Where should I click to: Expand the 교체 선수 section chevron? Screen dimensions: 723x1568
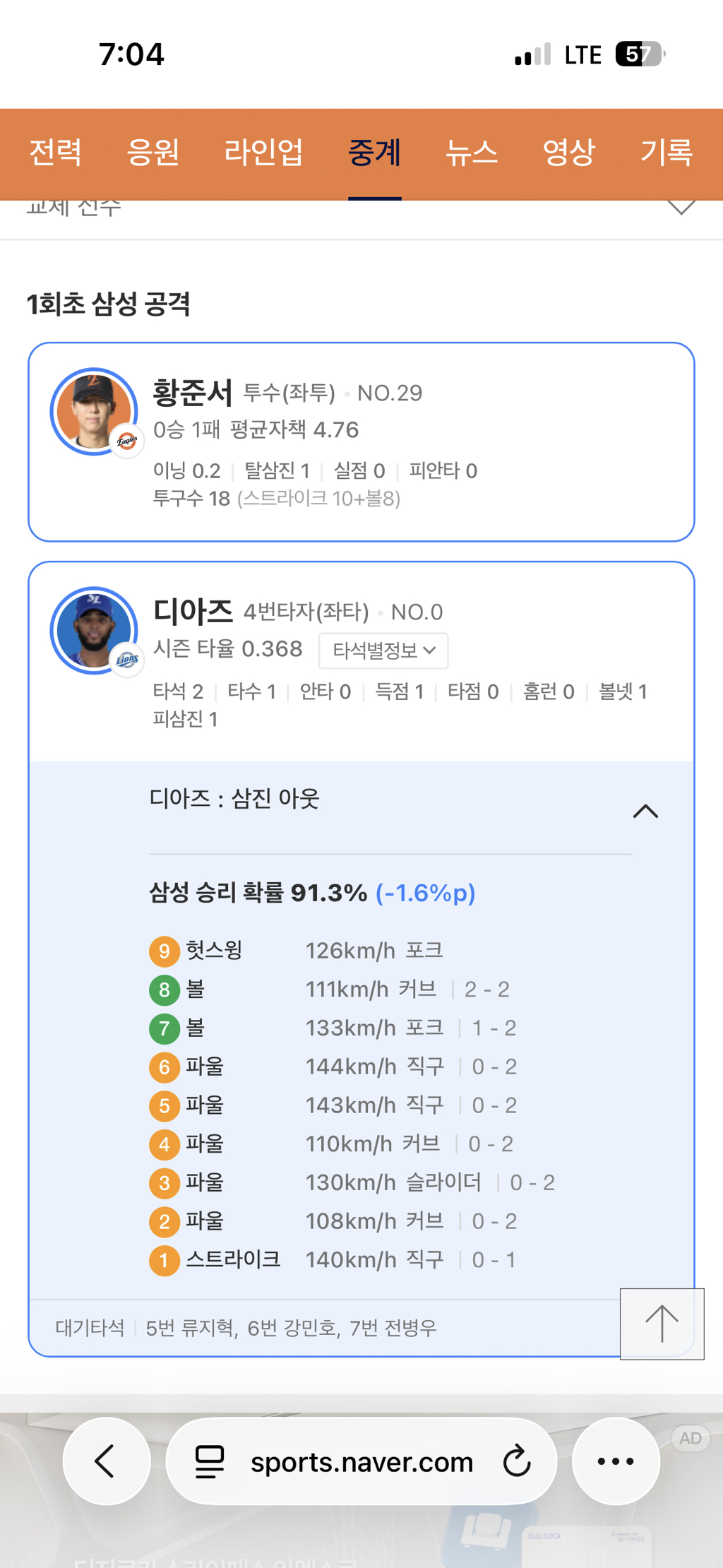click(681, 207)
